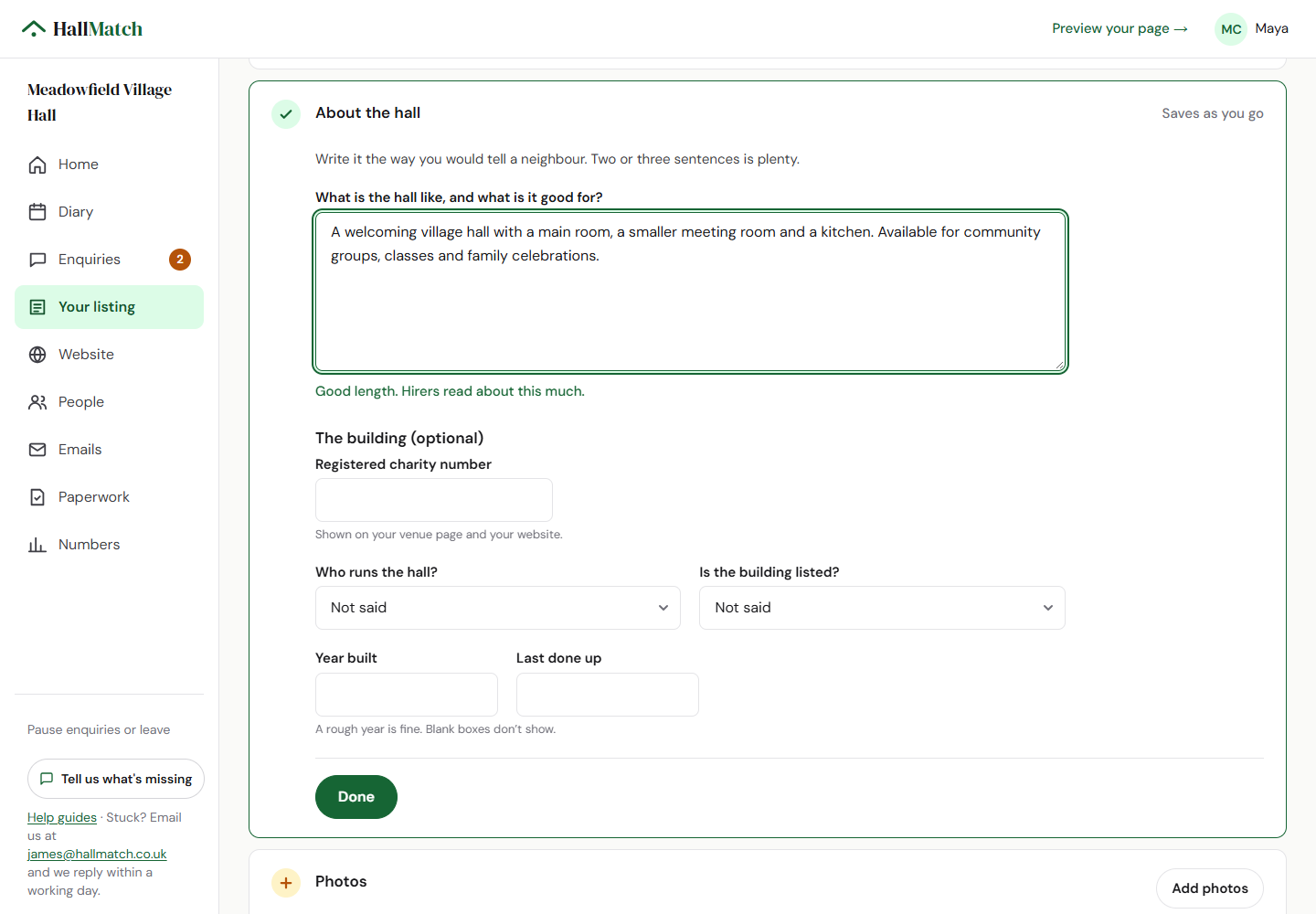Click the Maya user name

[x=1271, y=28]
